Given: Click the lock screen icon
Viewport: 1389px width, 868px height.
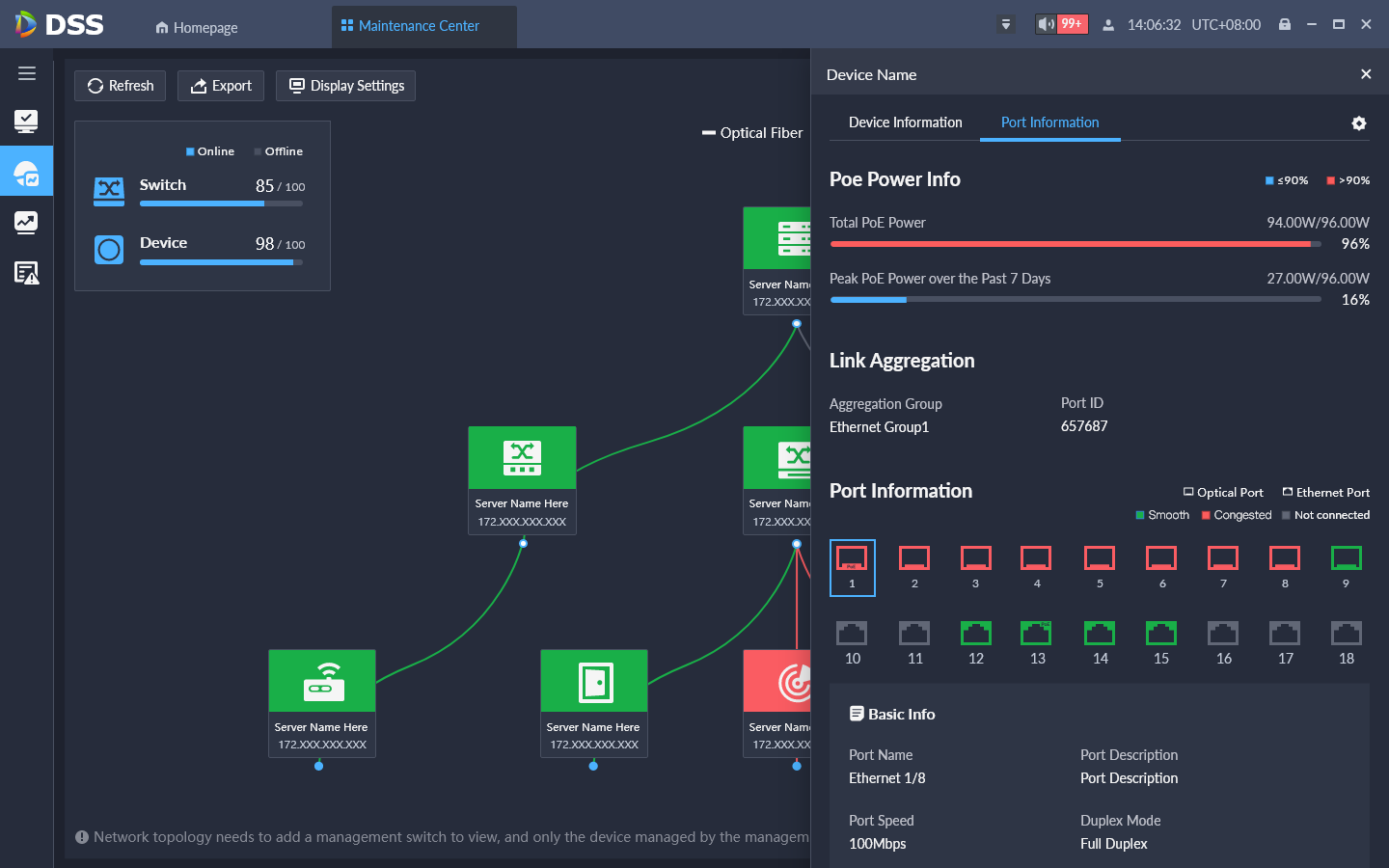Looking at the screenshot, I should coord(1285,25).
